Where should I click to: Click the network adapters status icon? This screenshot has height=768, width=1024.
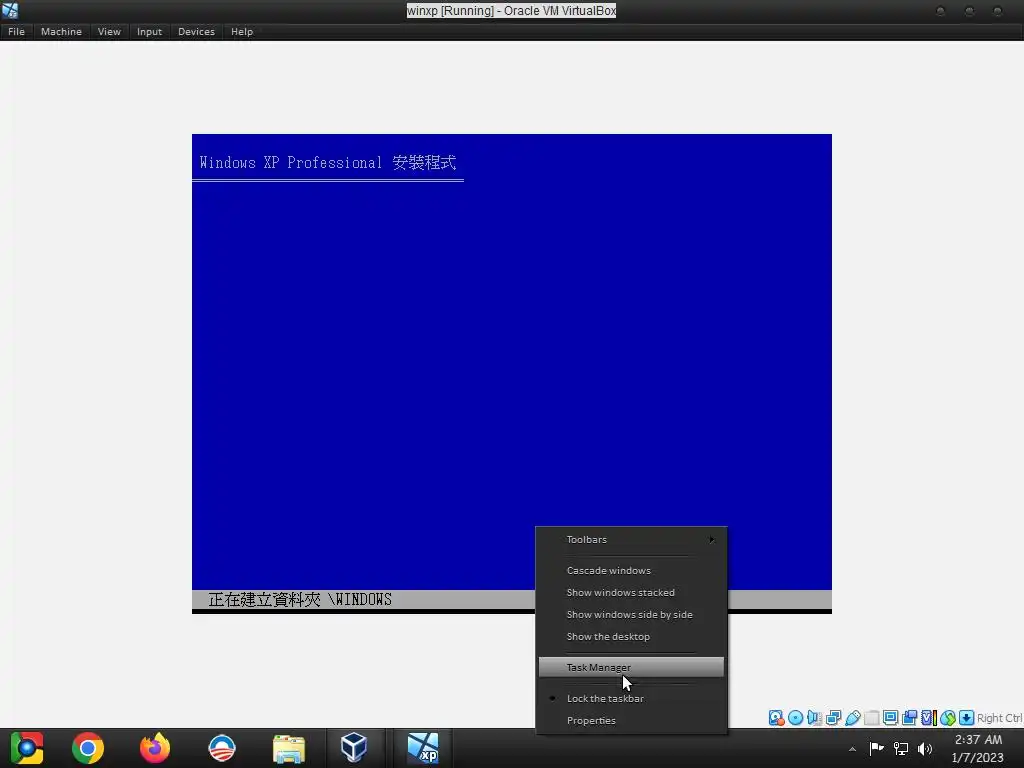pos(833,718)
